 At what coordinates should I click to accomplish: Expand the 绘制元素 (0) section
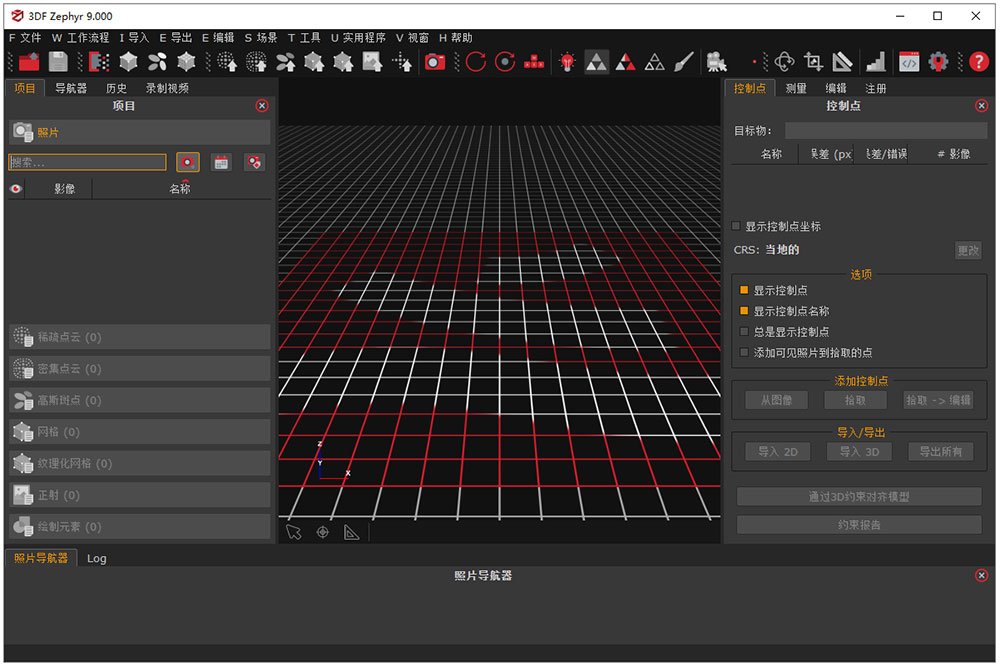[140, 526]
